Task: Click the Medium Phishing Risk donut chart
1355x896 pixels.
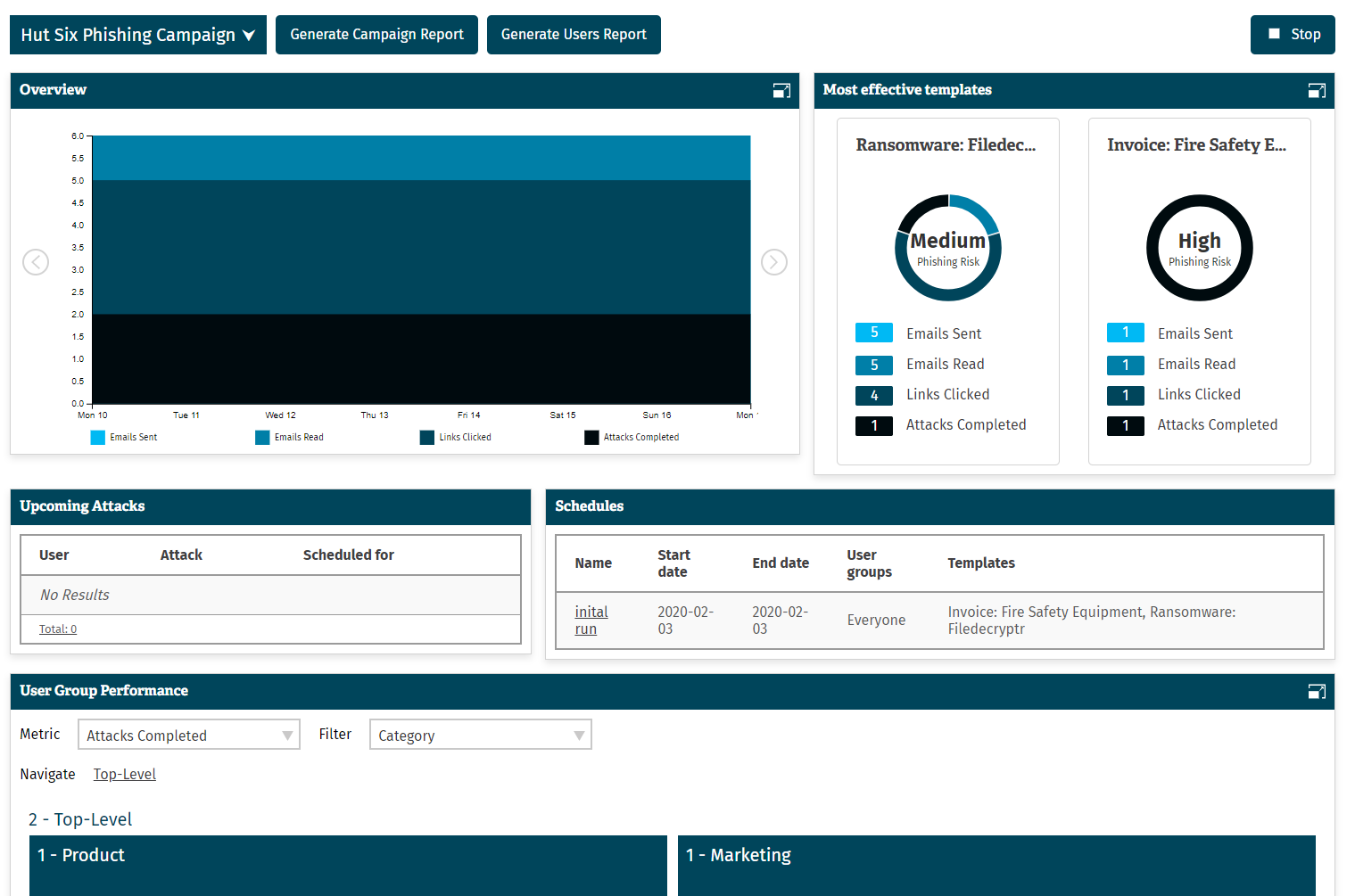Action: pos(948,248)
